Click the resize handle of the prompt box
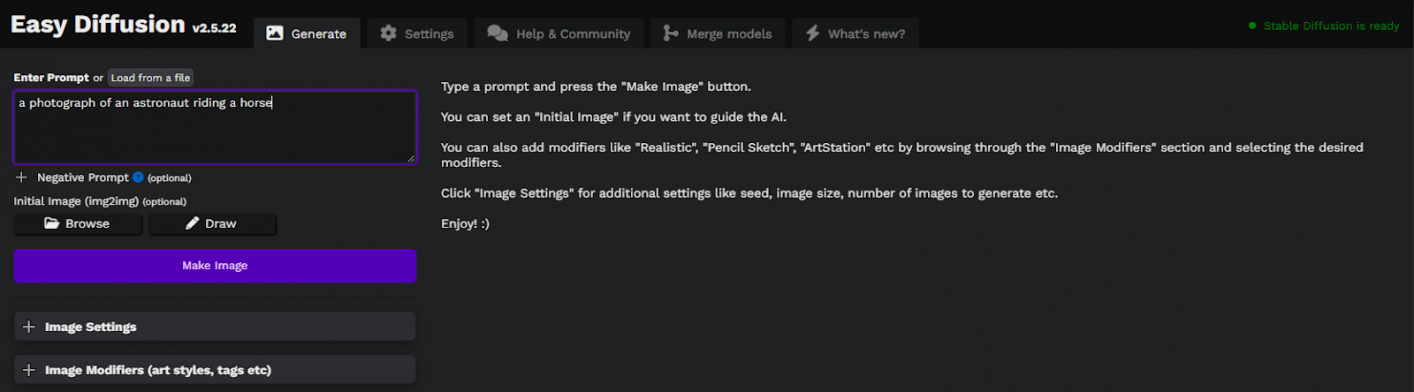Screen dimensions: 1414x392 [410, 158]
